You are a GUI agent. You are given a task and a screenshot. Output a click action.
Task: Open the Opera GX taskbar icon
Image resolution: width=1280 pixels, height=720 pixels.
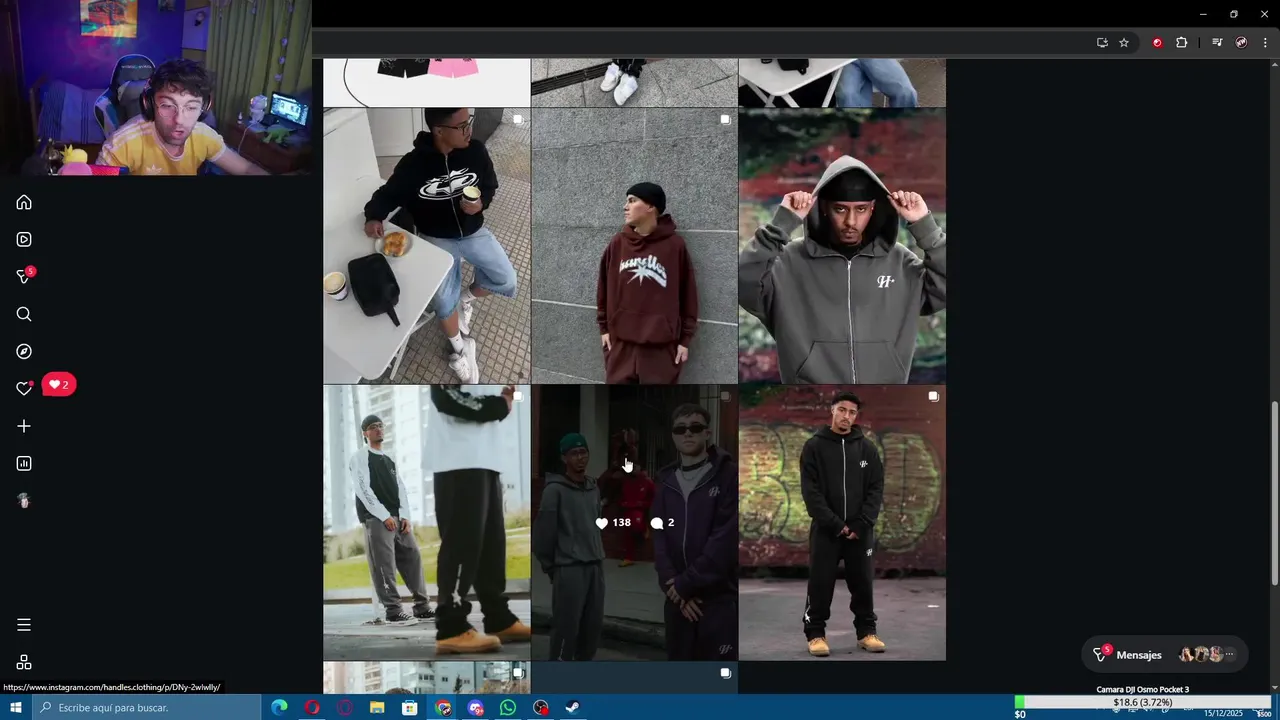pyautogui.click(x=345, y=708)
